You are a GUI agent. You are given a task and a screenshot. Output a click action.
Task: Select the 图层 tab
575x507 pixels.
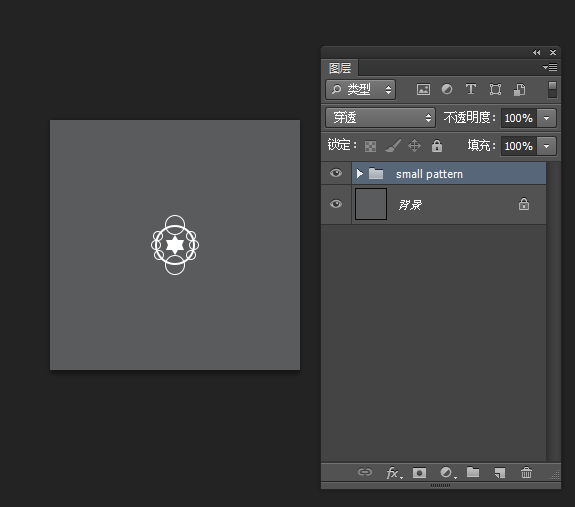click(340, 68)
